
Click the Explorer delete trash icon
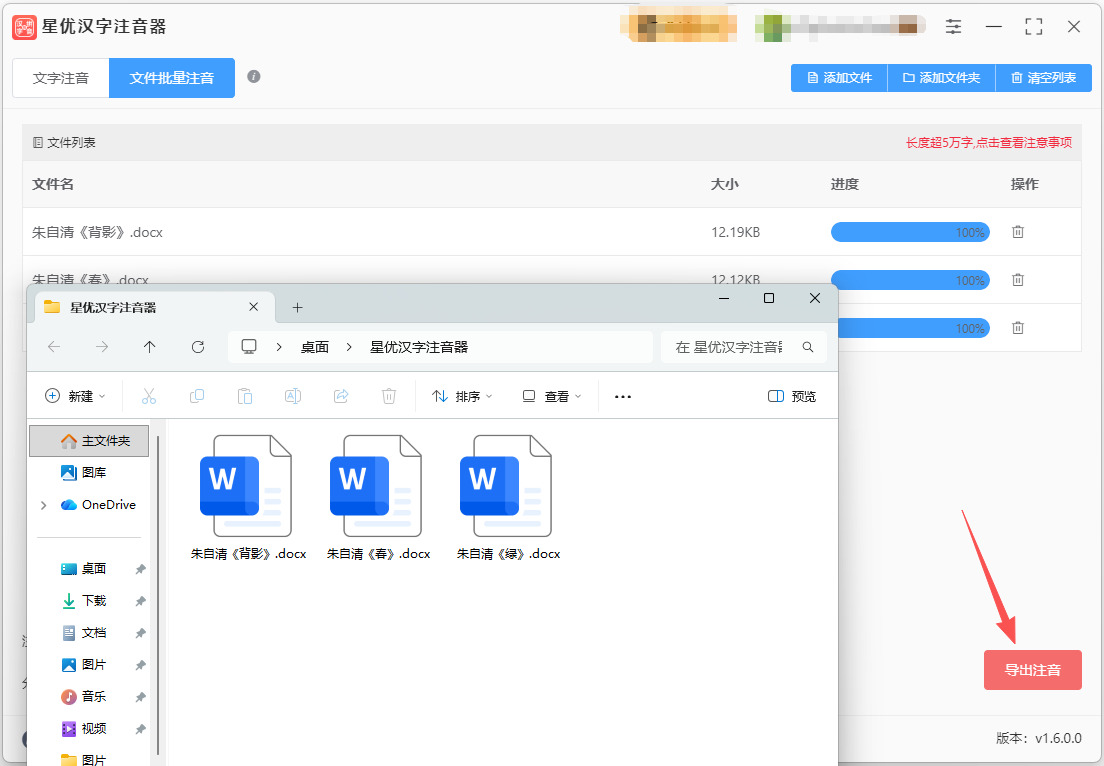coord(389,396)
